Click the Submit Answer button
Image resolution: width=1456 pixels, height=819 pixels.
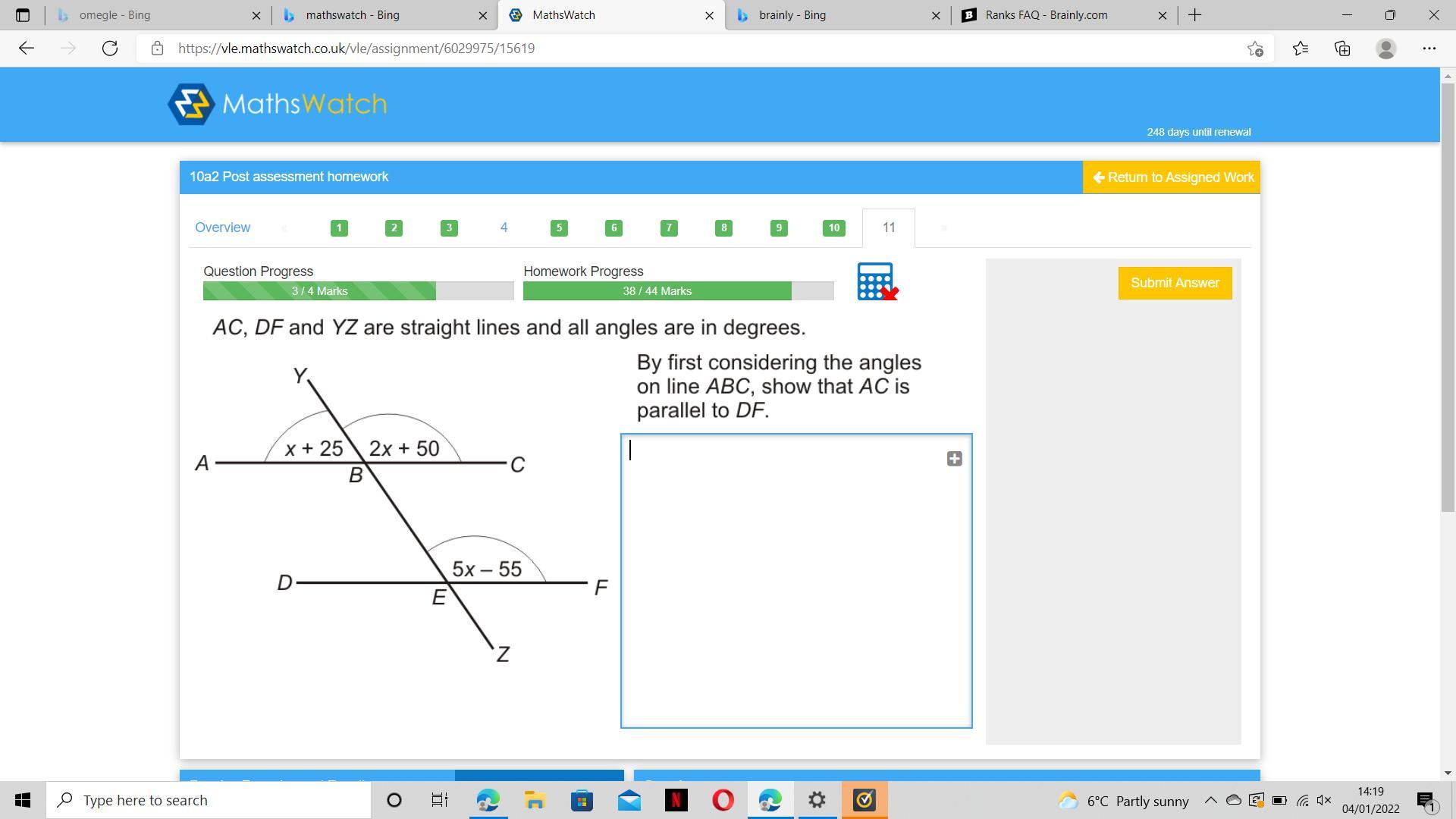[x=1175, y=283]
